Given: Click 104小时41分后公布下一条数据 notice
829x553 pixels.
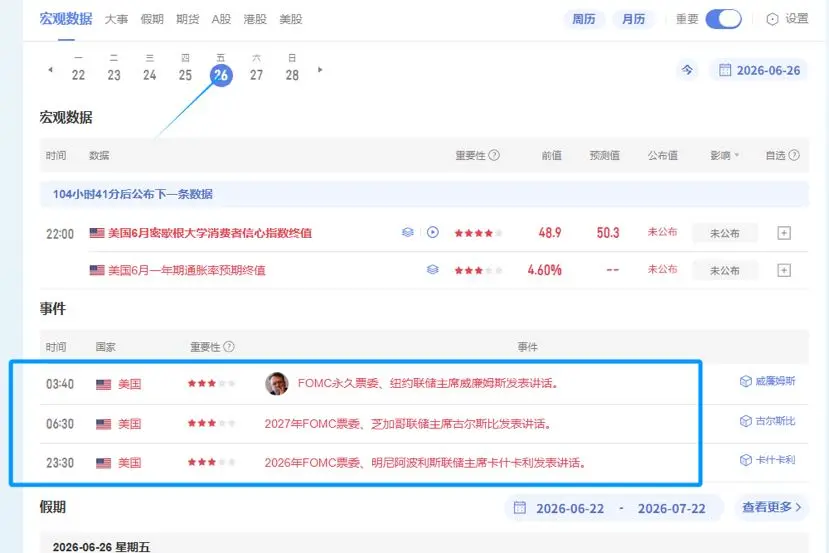Looking at the screenshot, I should (424, 194).
